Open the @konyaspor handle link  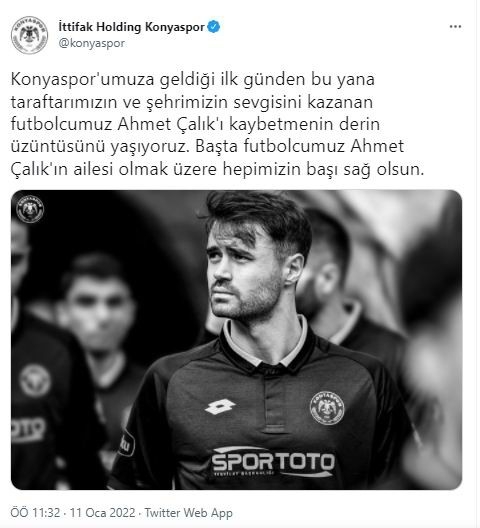(x=92, y=43)
